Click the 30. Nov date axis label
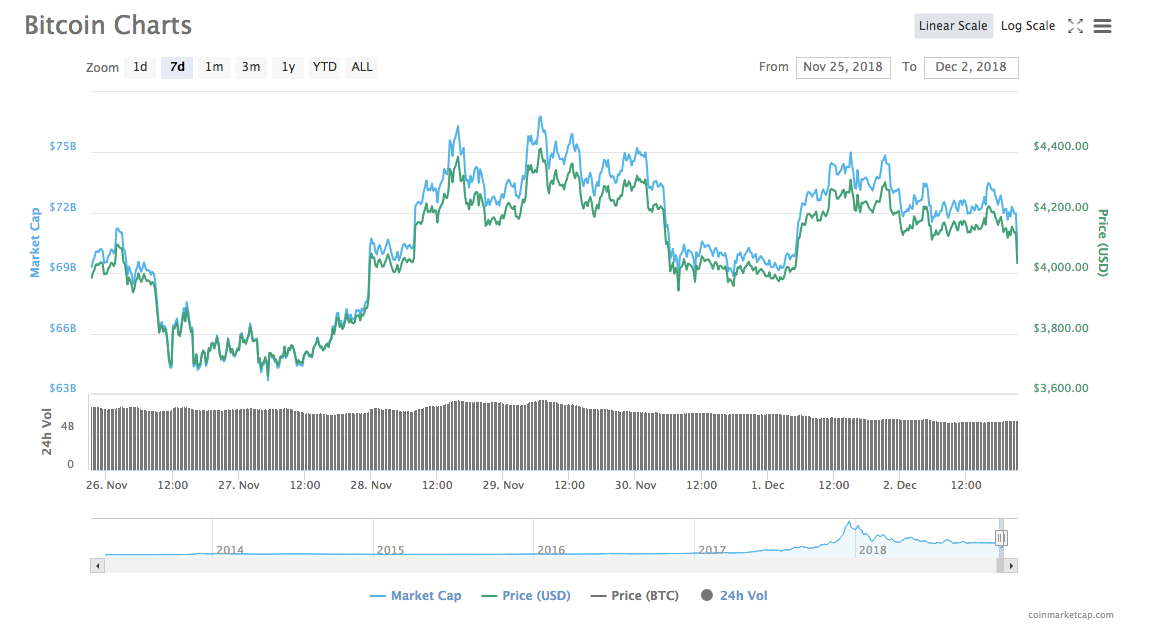The width and height of the screenshot is (1159, 634). pyautogui.click(x=636, y=485)
